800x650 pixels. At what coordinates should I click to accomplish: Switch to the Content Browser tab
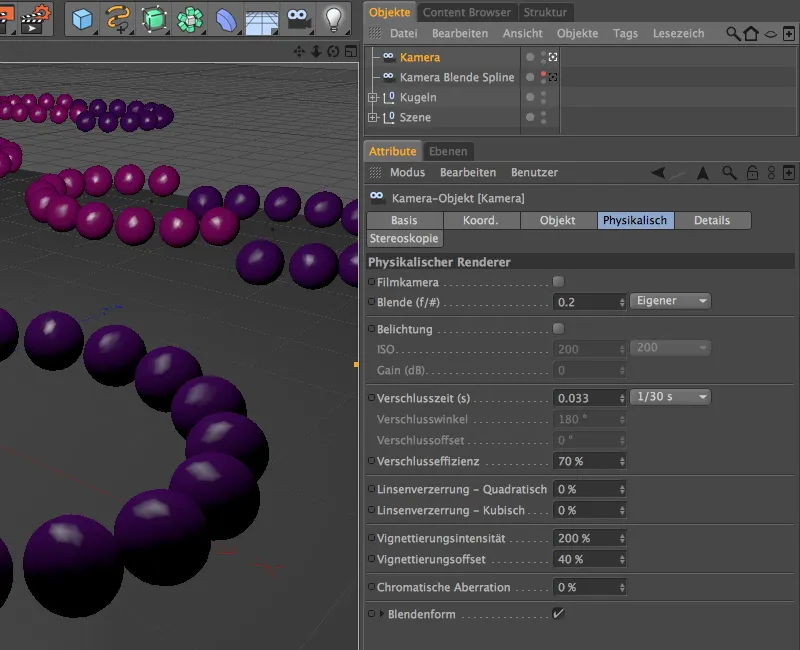[x=466, y=12]
